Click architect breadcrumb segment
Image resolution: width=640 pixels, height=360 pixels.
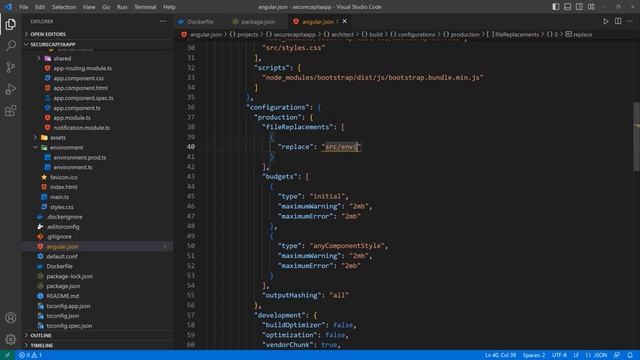(338, 35)
